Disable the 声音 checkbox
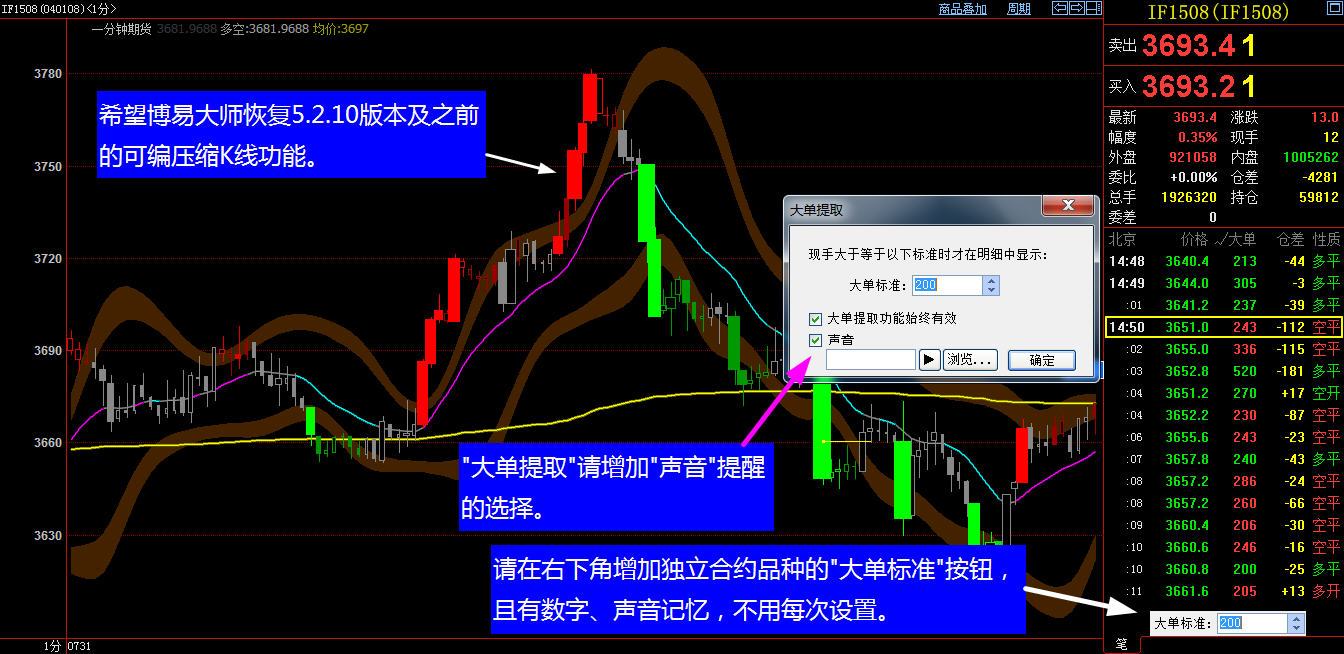The width and height of the screenshot is (1344, 654). (x=817, y=341)
